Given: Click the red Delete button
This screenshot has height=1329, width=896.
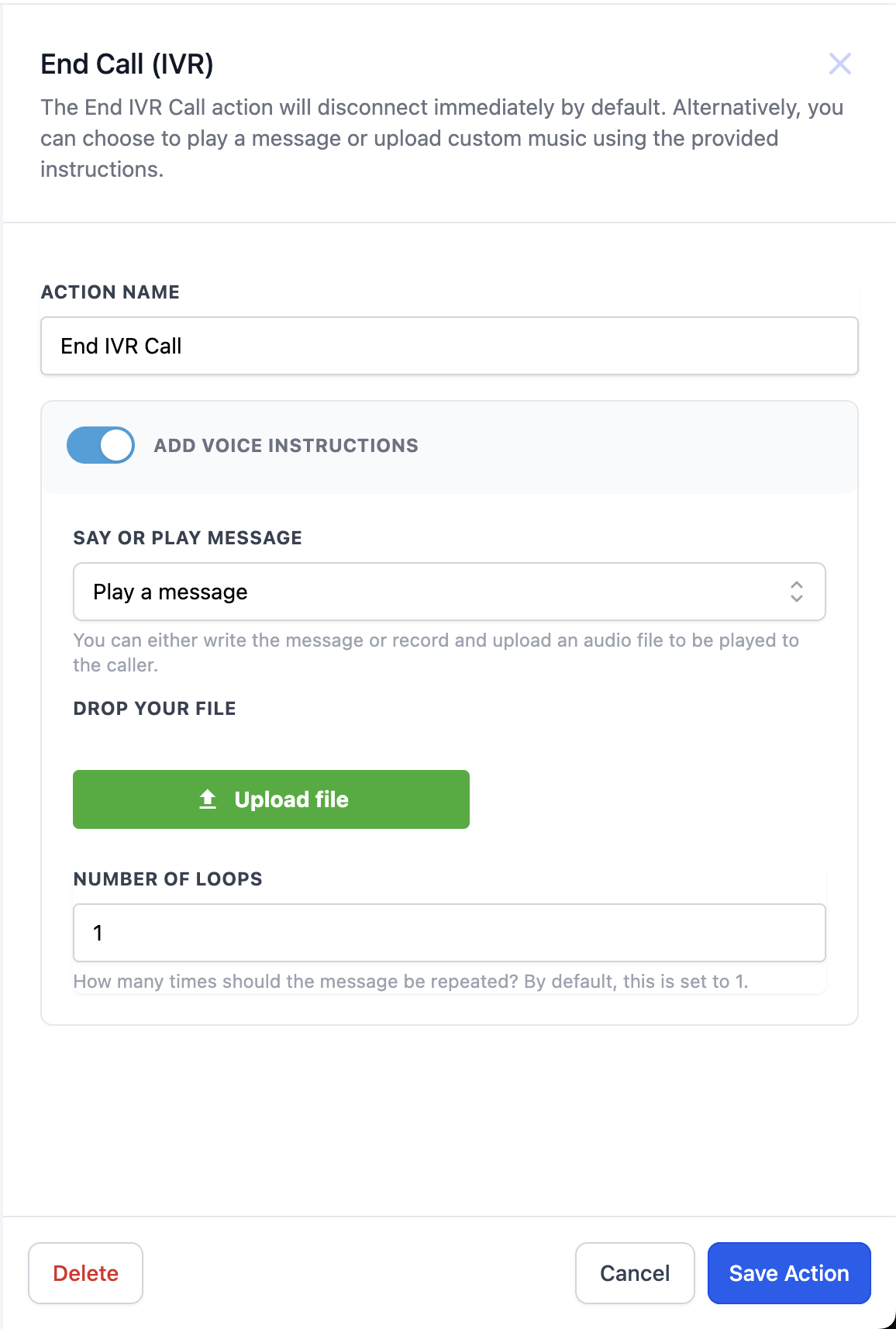Looking at the screenshot, I should point(85,1273).
